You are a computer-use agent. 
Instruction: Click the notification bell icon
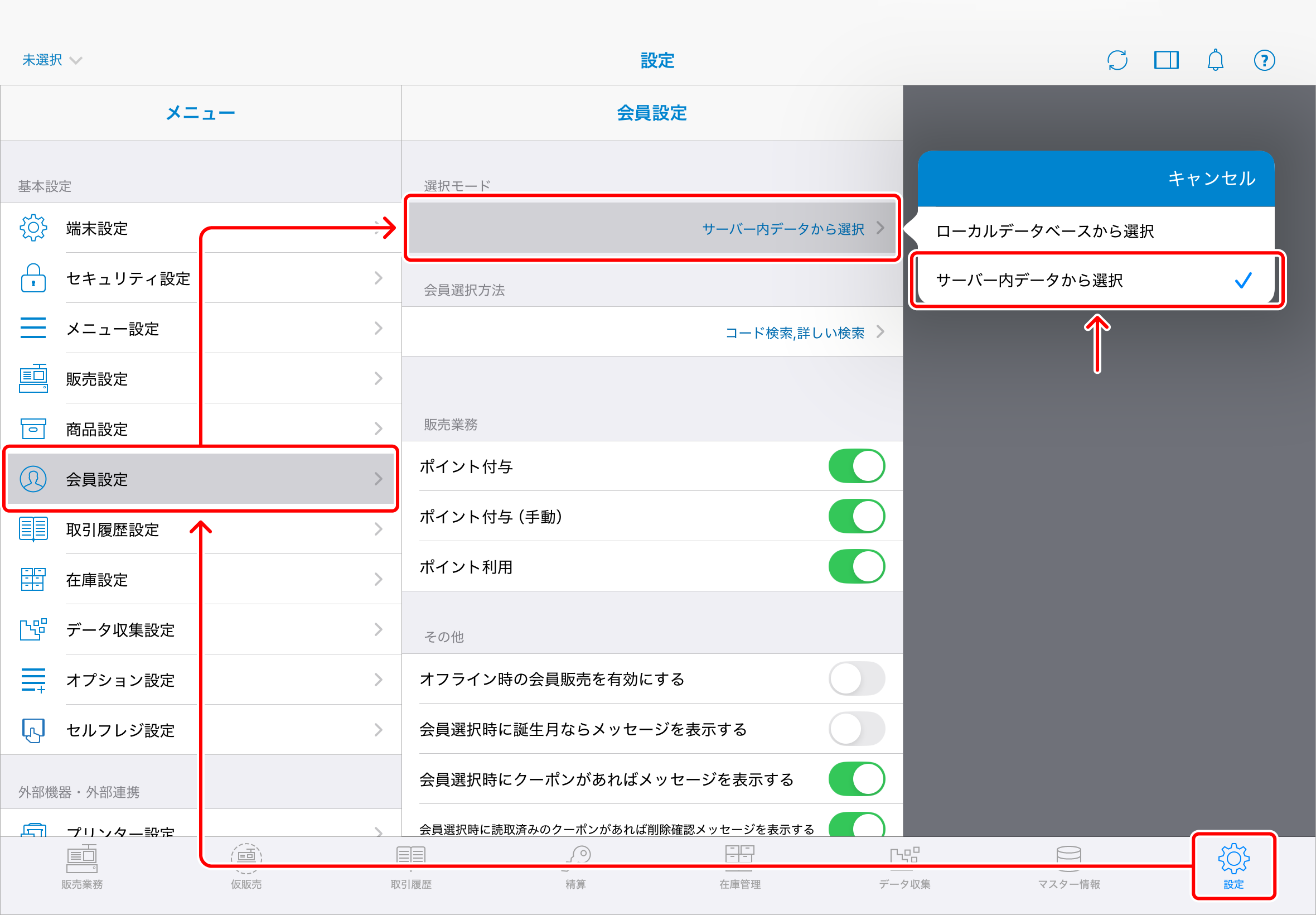[x=1215, y=60]
